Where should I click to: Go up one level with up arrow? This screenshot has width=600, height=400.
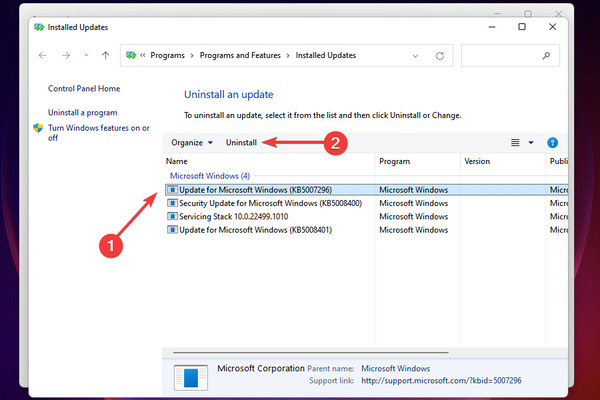(x=106, y=56)
